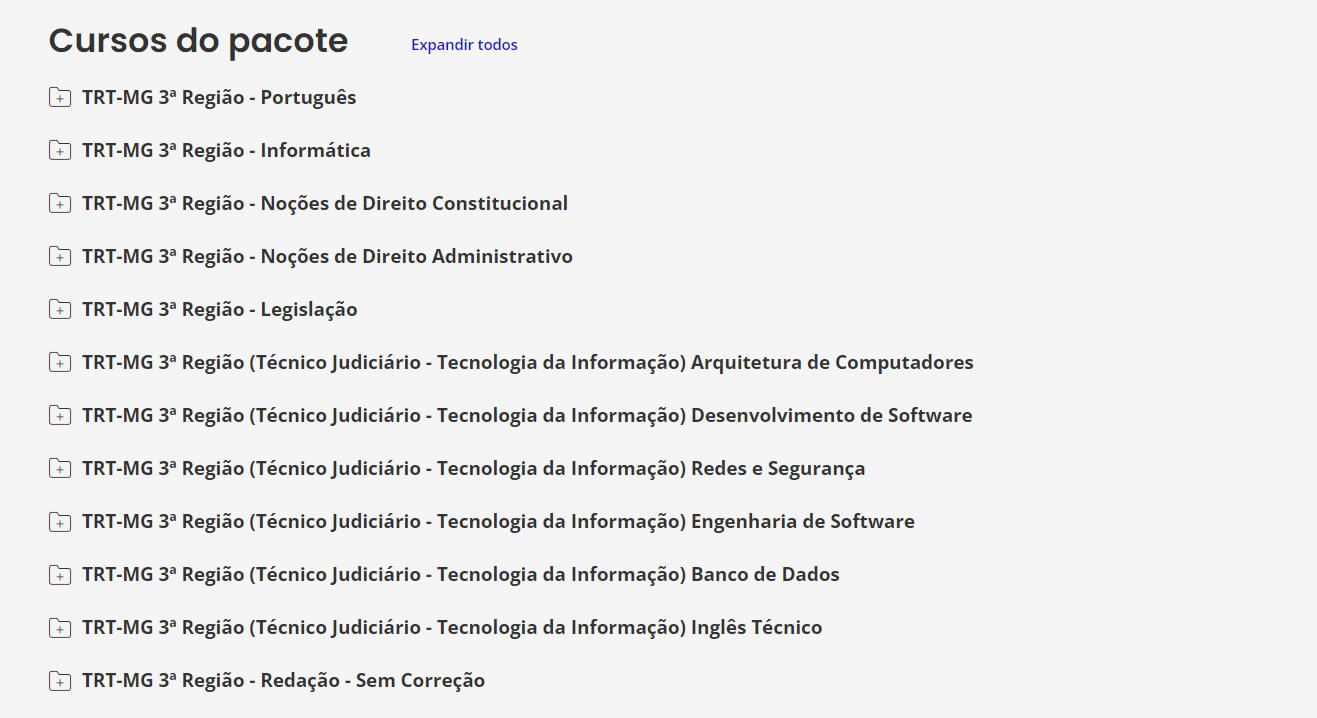Click the Expandir todos link
The height and width of the screenshot is (718, 1317).
[464, 45]
